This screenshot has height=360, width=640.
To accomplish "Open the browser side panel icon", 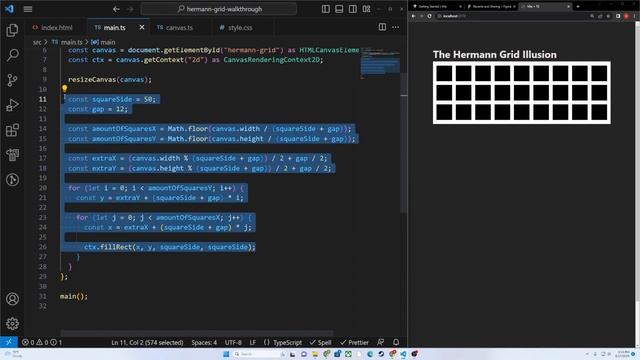I will 618,16.
